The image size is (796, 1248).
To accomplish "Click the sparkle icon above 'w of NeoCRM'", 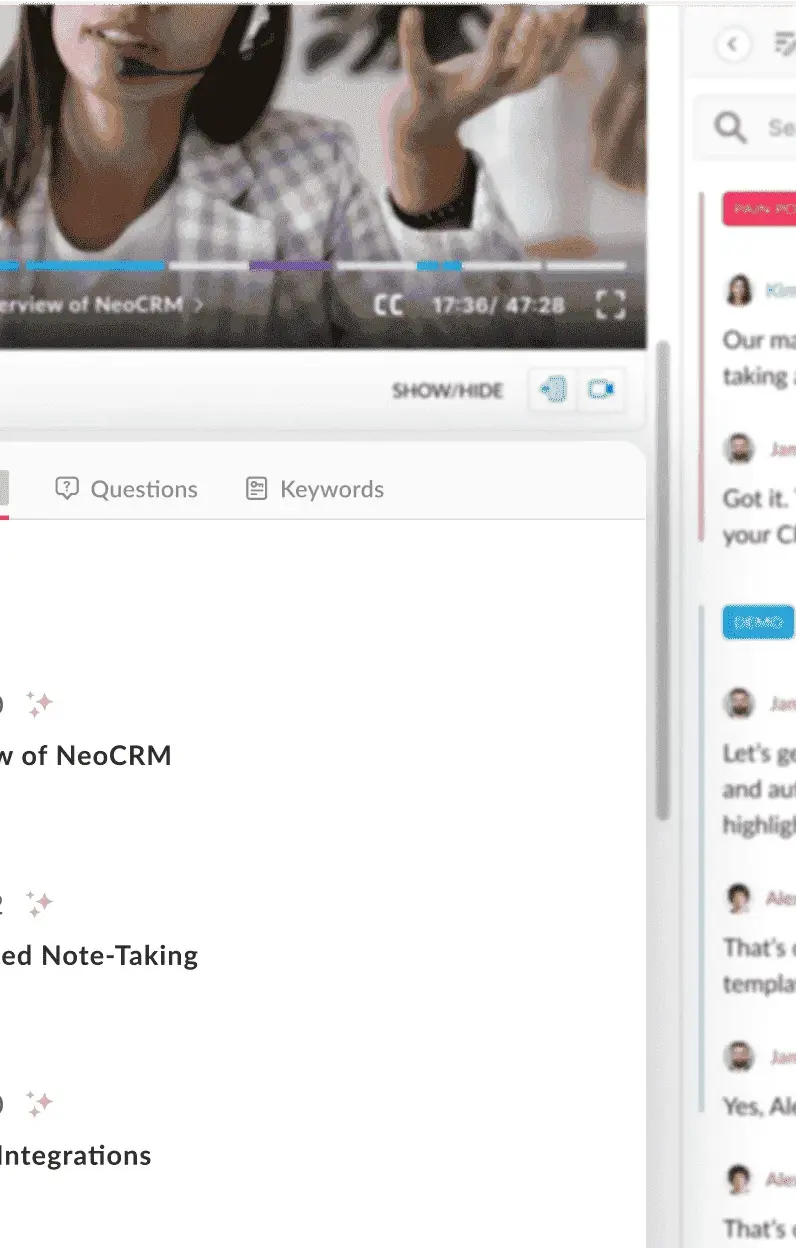I will [x=39, y=705].
